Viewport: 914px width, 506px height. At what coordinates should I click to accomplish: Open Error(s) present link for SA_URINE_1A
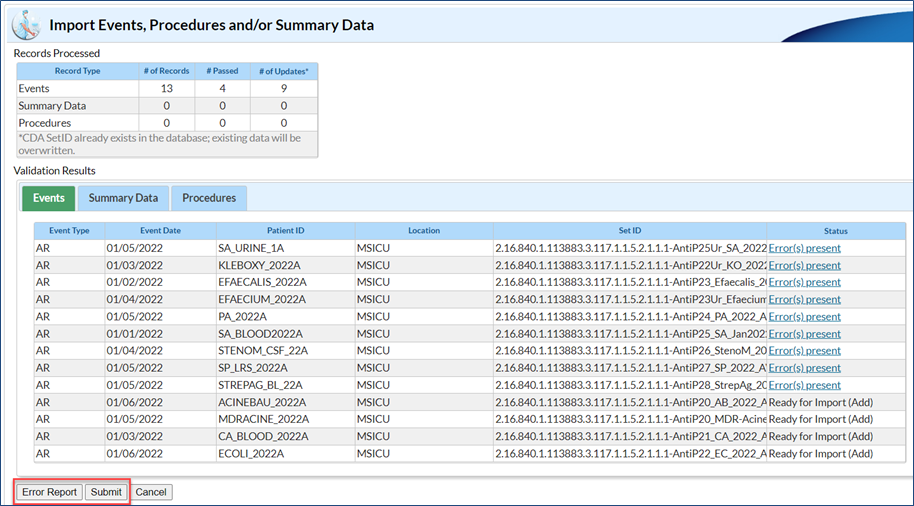pos(804,248)
